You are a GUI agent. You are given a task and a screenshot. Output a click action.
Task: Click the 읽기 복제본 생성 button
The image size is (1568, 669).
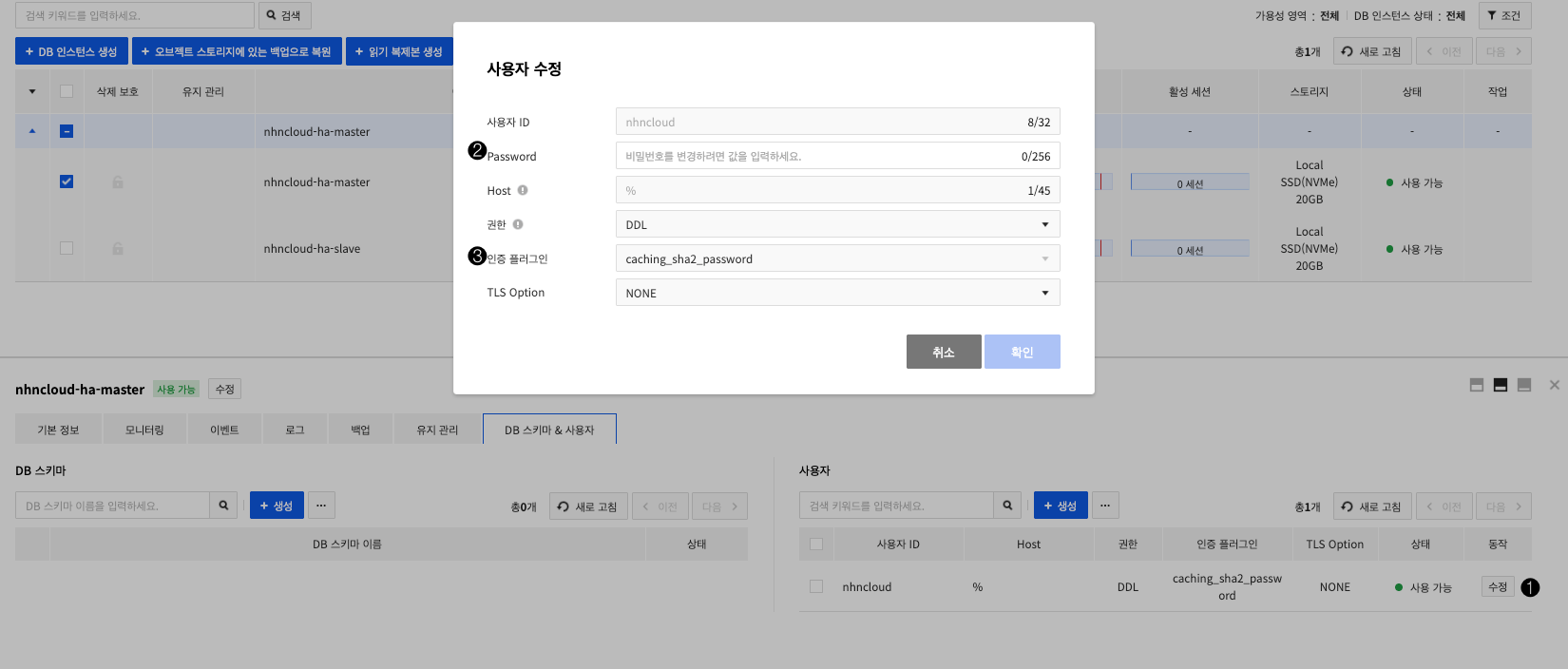point(399,51)
